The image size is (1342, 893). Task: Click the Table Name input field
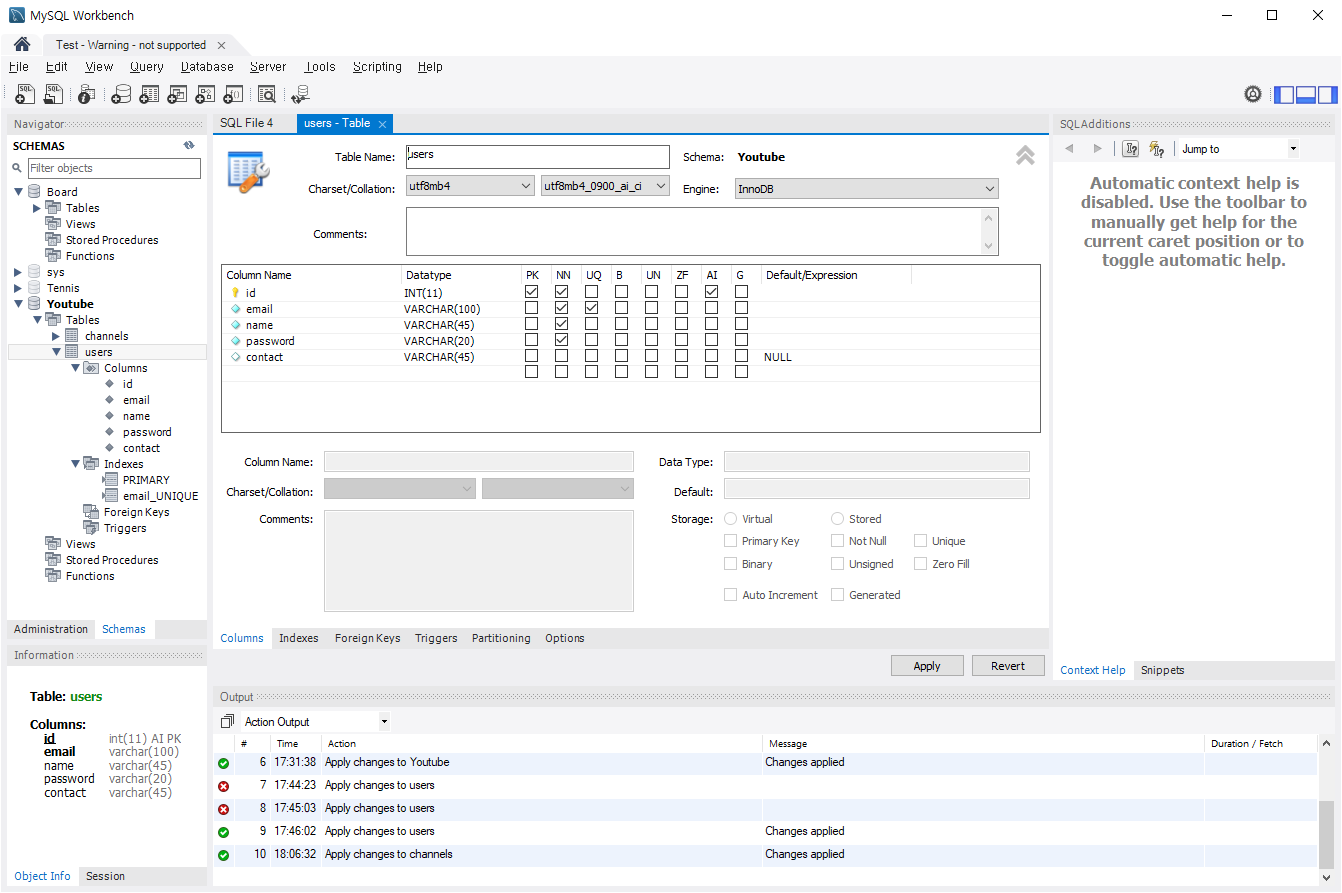(537, 156)
